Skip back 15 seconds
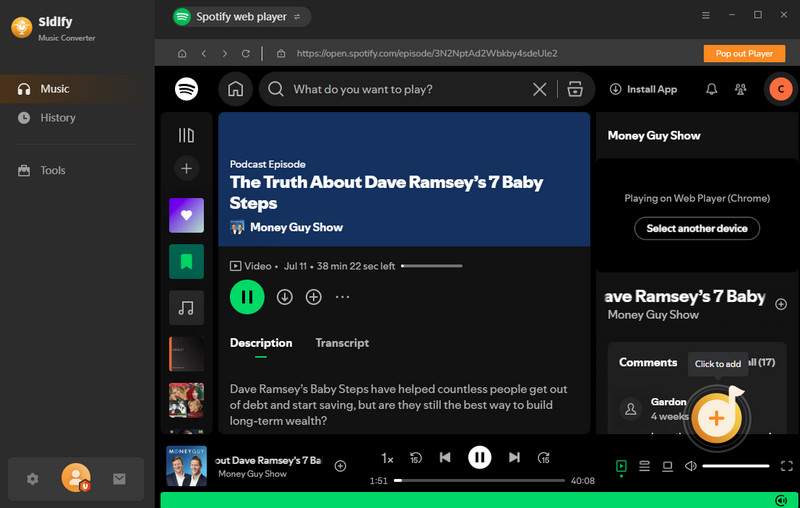This screenshot has height=508, width=800. pyautogui.click(x=416, y=458)
